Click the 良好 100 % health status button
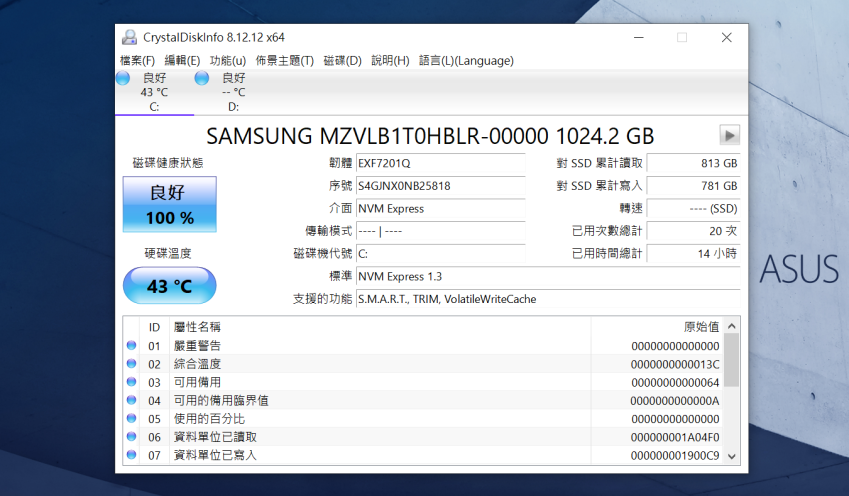This screenshot has width=849, height=496. (169, 204)
